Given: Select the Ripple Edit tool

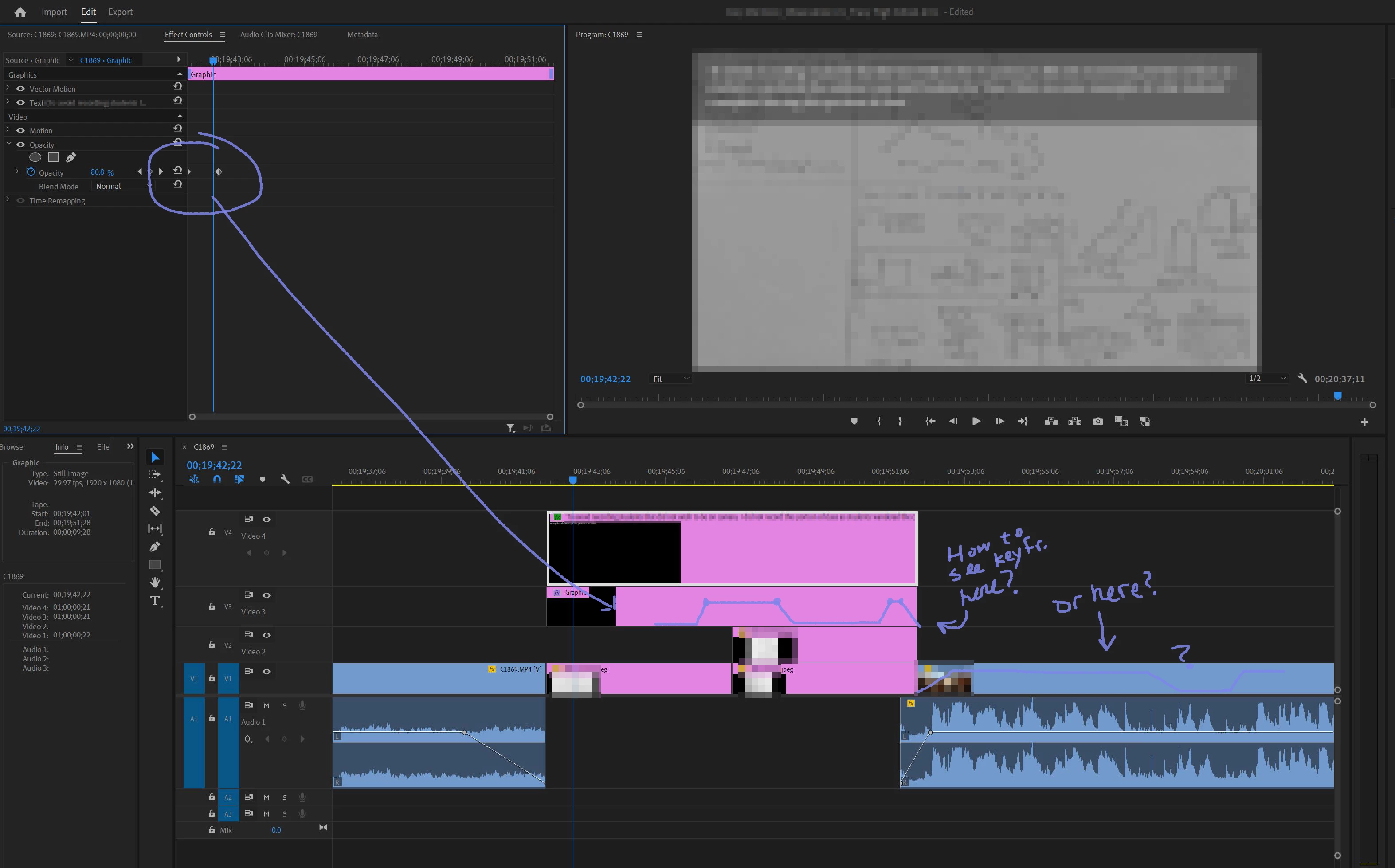Looking at the screenshot, I should [154, 493].
